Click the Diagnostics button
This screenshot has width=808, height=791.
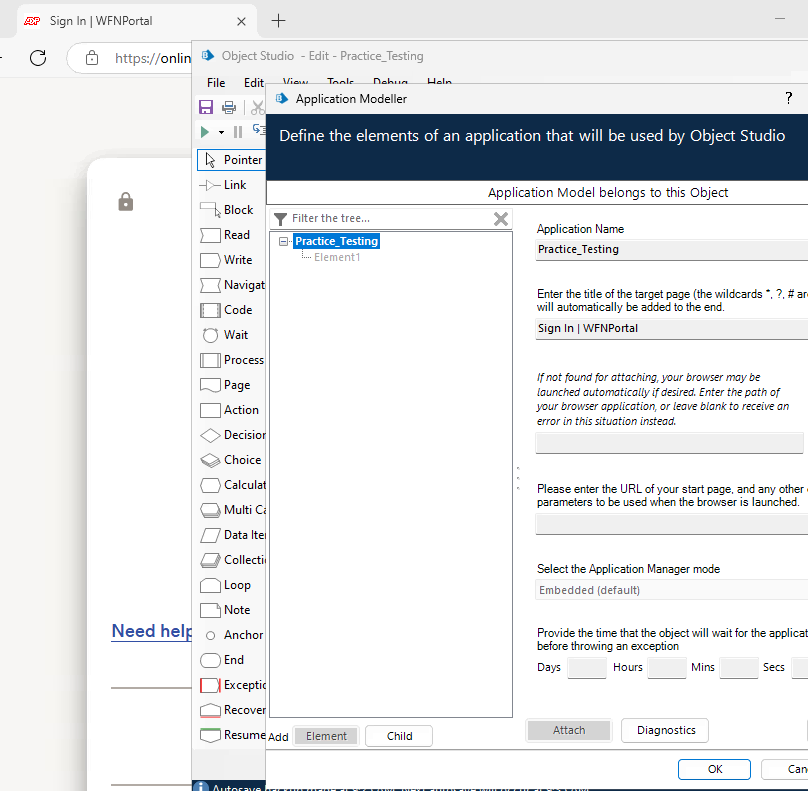pyautogui.click(x=665, y=730)
